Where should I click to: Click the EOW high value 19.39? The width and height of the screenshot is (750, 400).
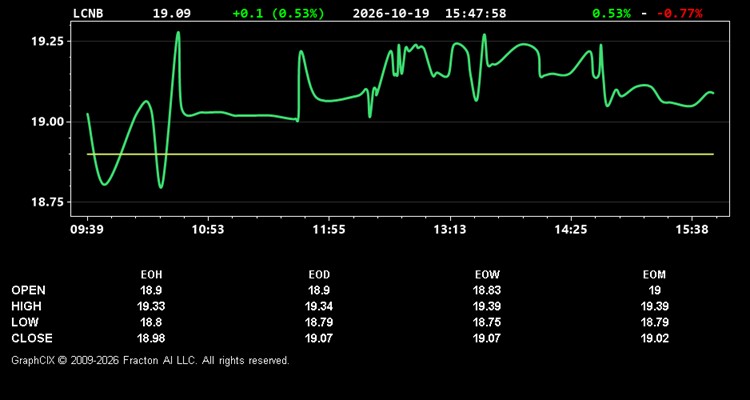487,306
